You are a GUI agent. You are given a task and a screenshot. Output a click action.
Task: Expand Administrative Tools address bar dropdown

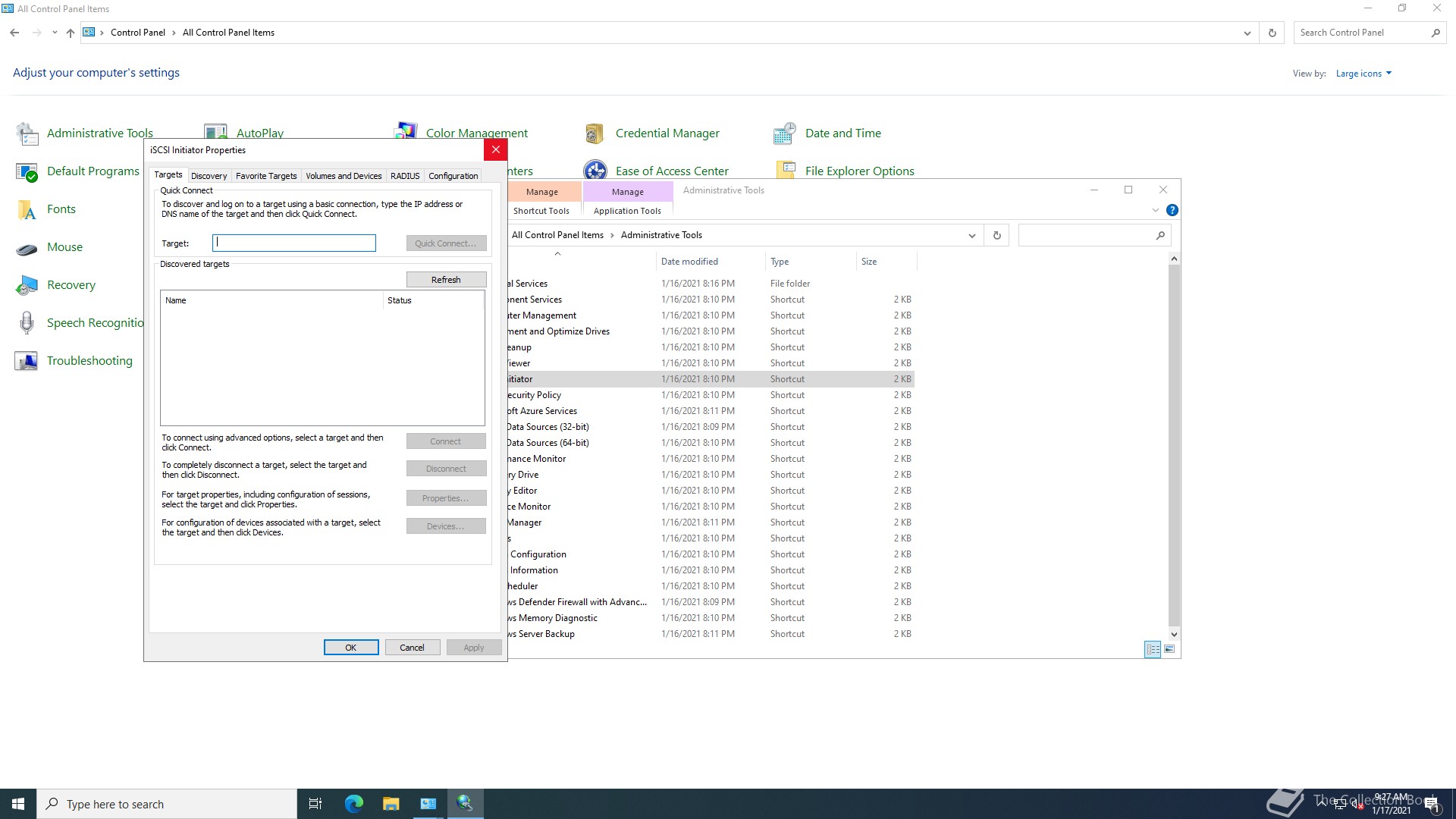[971, 236]
